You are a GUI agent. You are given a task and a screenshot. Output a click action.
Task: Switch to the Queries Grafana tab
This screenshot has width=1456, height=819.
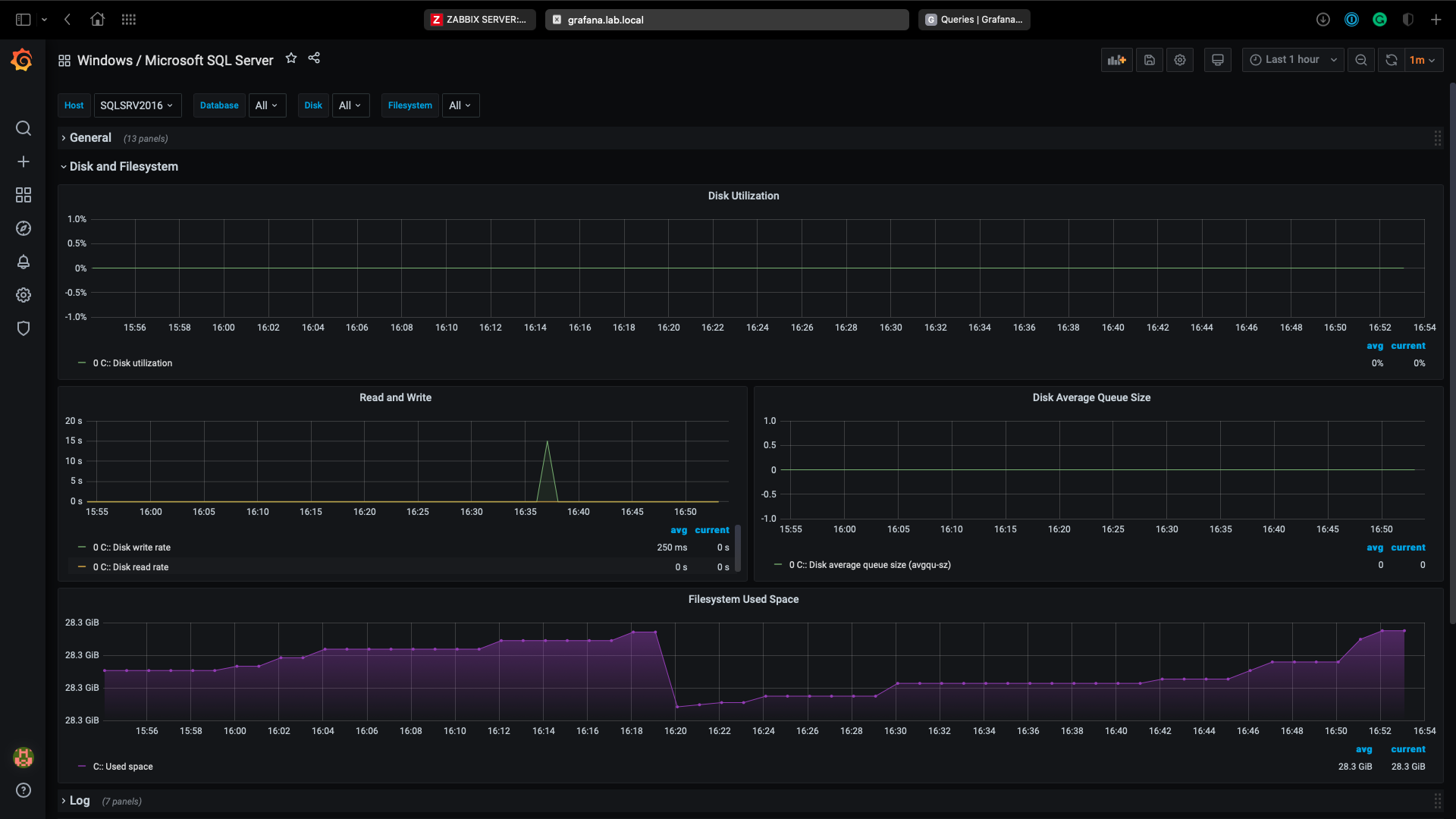(974, 20)
